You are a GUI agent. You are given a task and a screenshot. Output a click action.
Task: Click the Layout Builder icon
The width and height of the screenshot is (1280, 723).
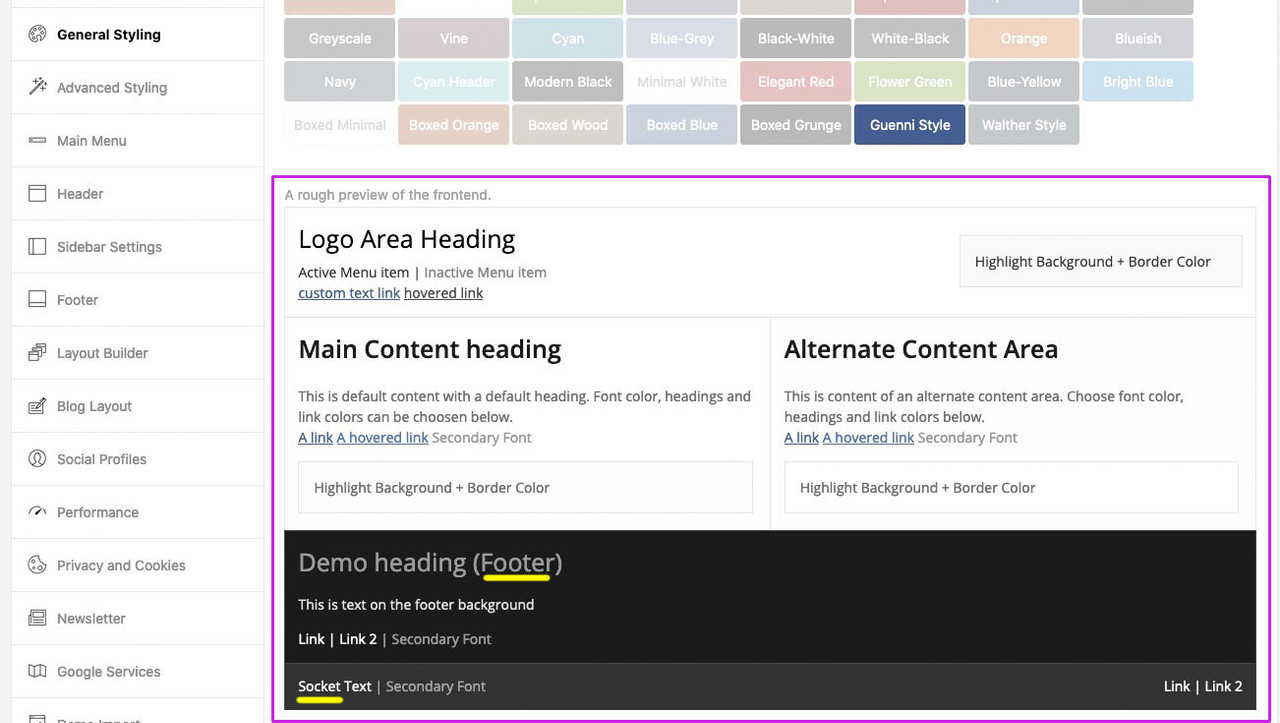[x=37, y=352]
